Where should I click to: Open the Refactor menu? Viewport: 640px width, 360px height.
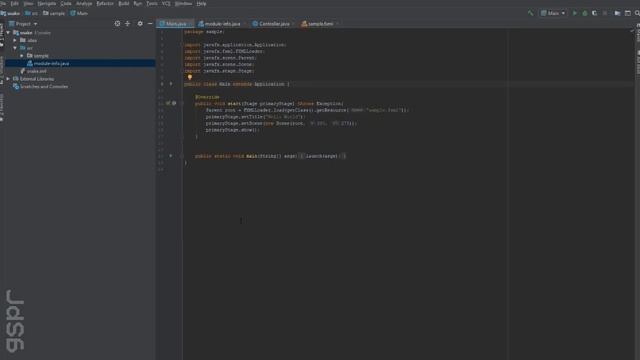click(x=105, y=4)
